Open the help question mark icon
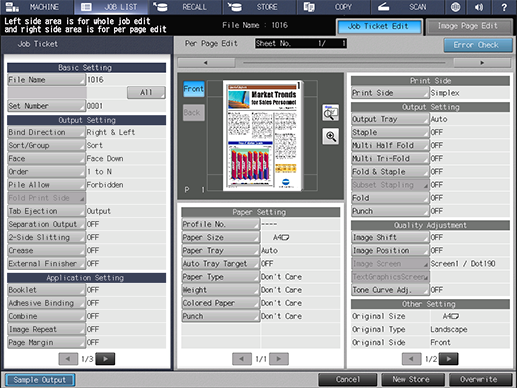This screenshot has width=517, height=388. [504, 7]
